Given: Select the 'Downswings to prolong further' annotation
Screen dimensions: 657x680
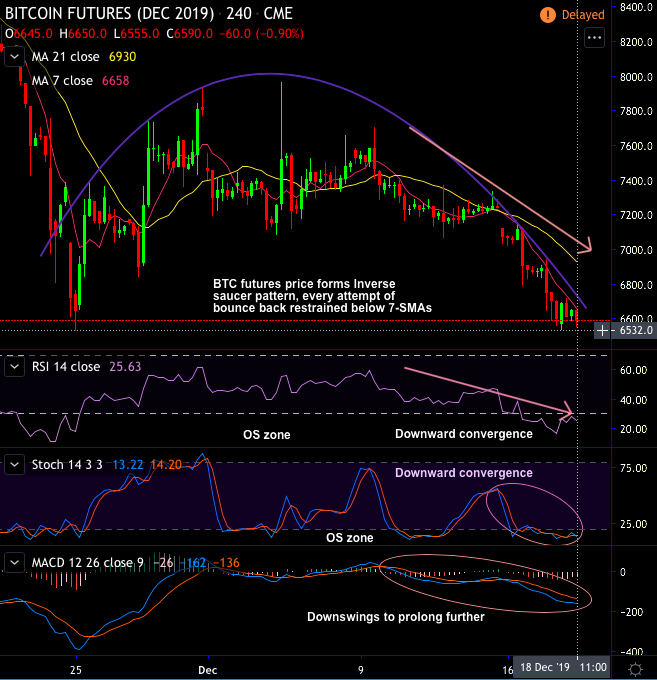Looking at the screenshot, I should click(396, 617).
